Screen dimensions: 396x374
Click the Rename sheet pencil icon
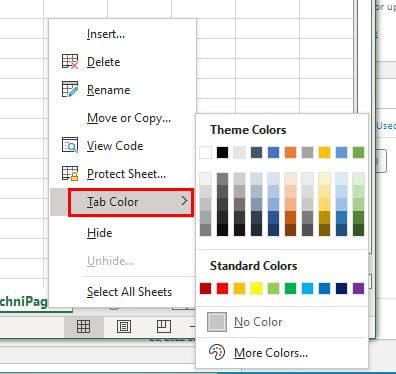70,89
